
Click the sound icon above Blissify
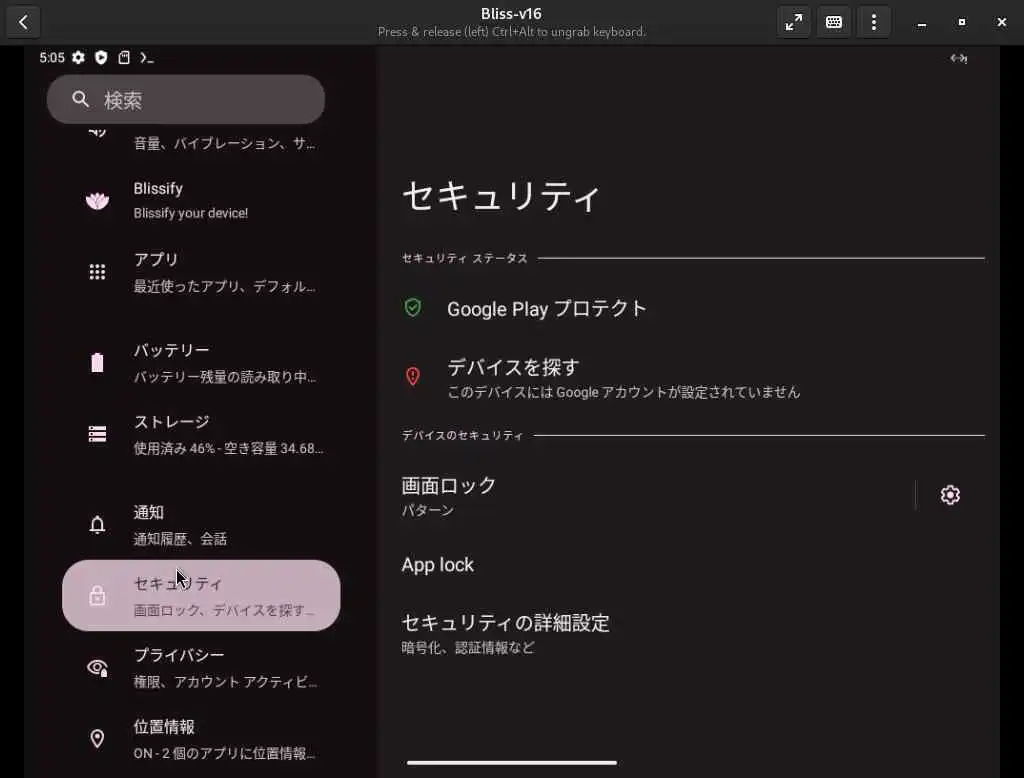click(97, 133)
